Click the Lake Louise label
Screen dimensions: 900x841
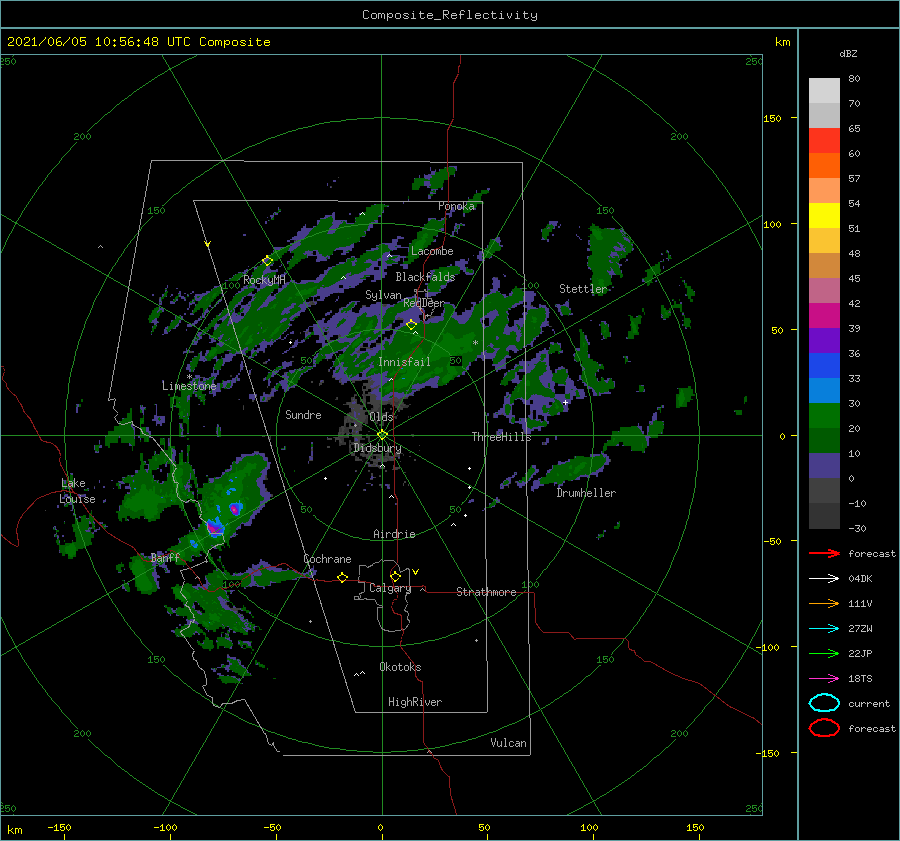(77, 491)
